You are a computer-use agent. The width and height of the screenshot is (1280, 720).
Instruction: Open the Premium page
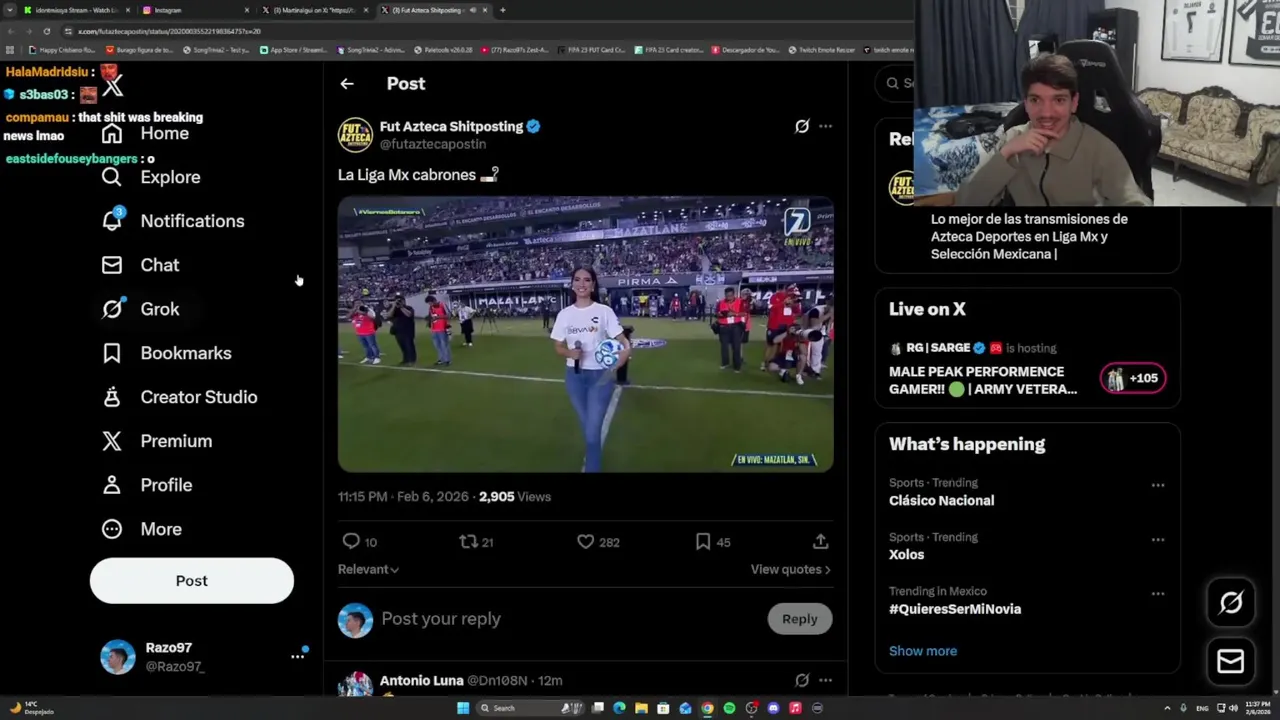point(156,441)
